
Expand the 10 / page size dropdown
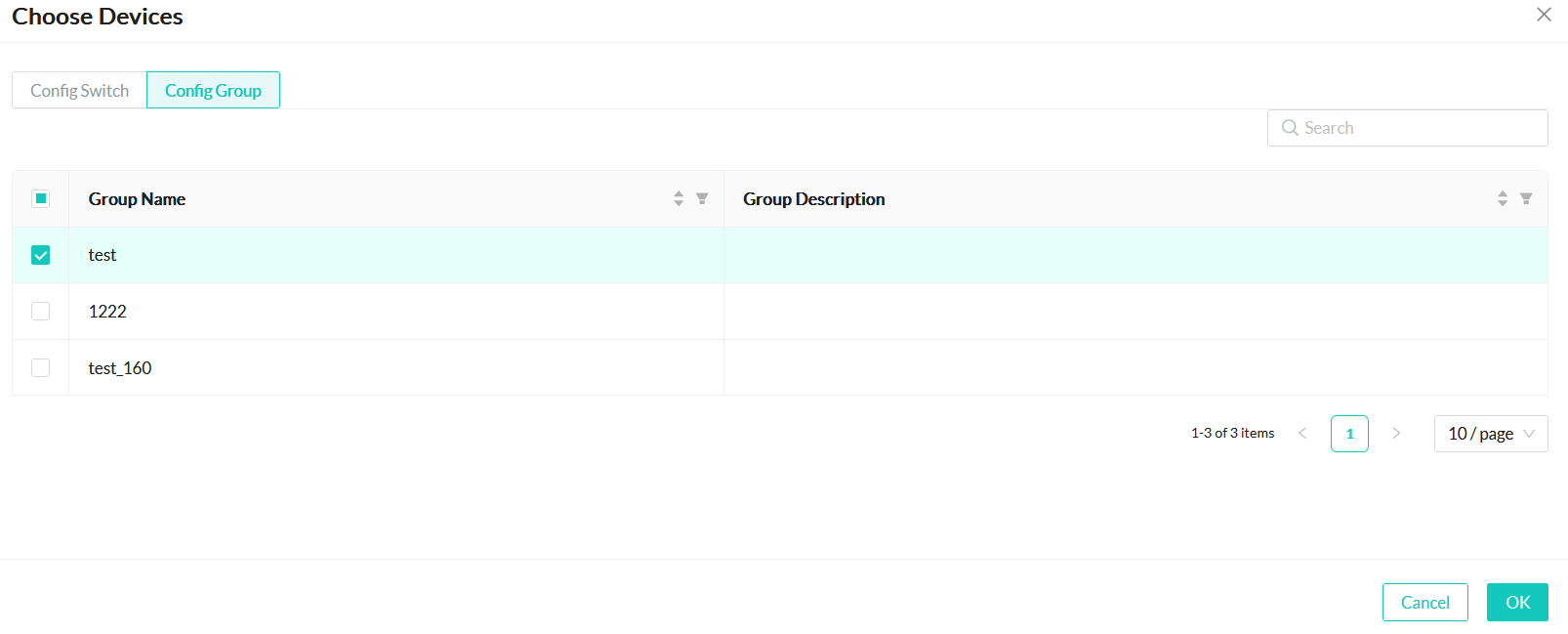[x=1490, y=434]
